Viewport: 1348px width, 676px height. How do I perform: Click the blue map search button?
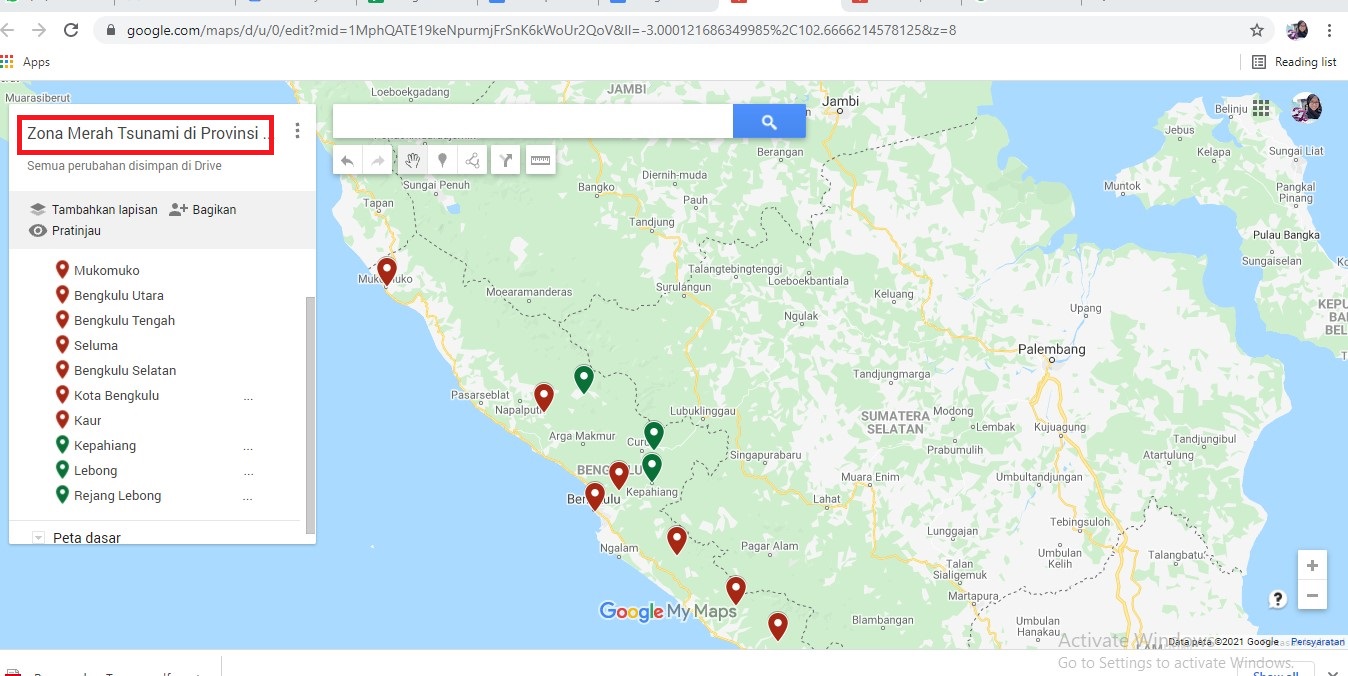pyautogui.click(x=769, y=122)
